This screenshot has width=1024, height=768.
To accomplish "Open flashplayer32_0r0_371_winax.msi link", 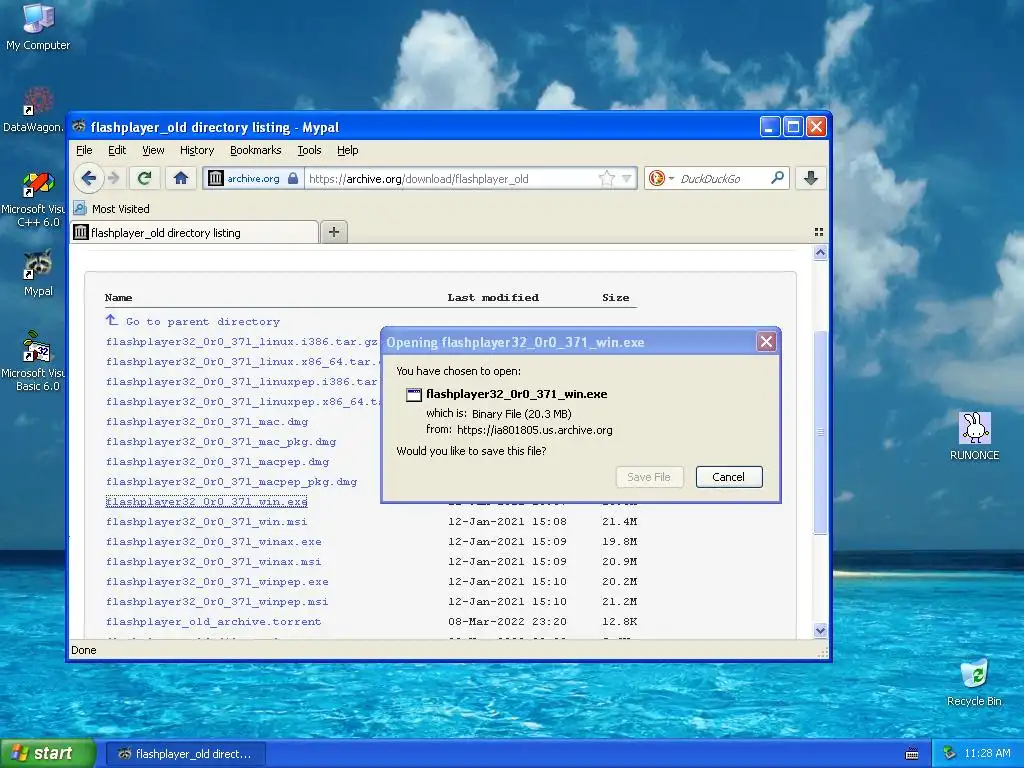I will (214, 562).
